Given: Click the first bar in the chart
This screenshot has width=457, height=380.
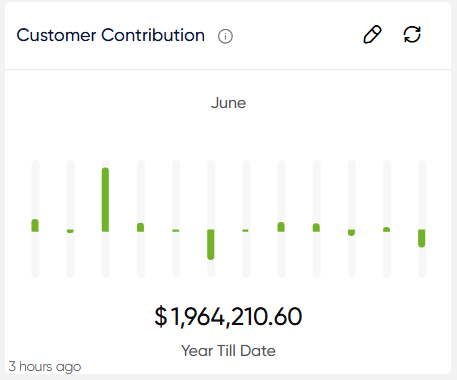Looking at the screenshot, I should (x=35, y=225).
